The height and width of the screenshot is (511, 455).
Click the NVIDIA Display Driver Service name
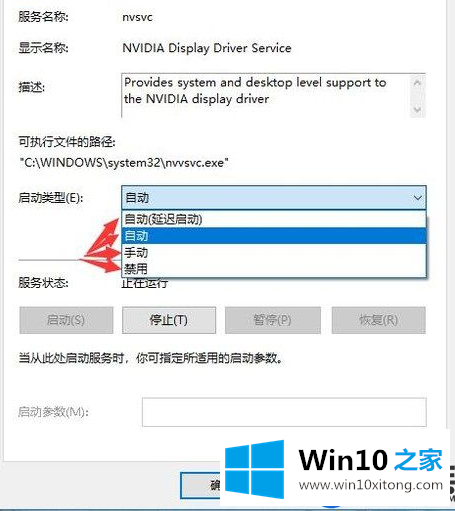point(207,48)
